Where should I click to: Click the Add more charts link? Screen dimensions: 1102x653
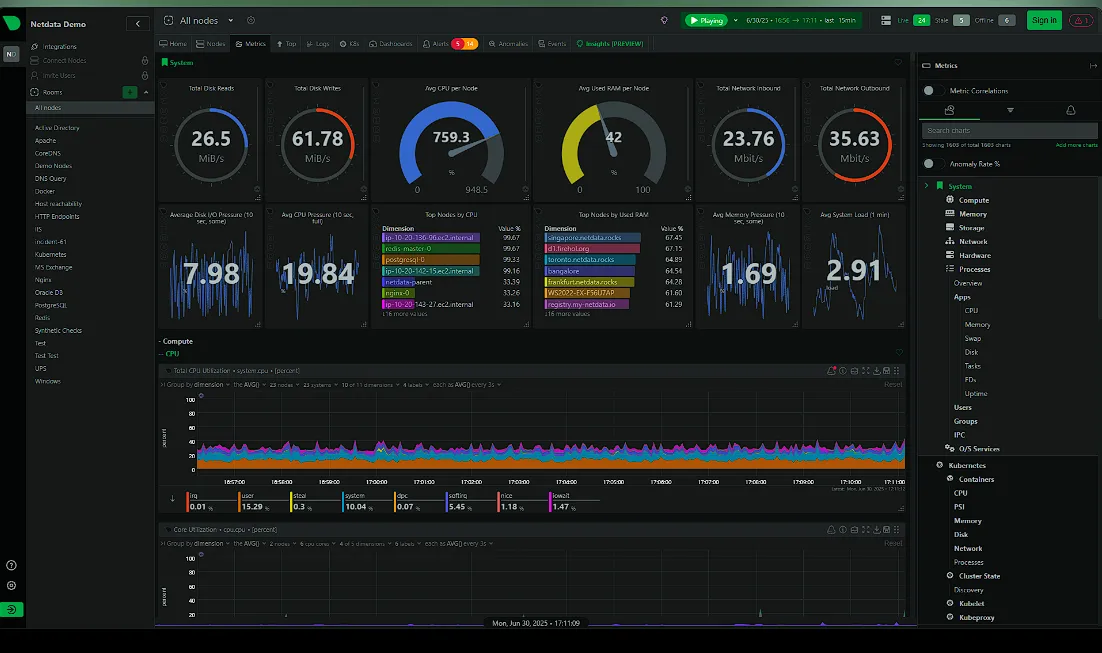pos(1076,145)
